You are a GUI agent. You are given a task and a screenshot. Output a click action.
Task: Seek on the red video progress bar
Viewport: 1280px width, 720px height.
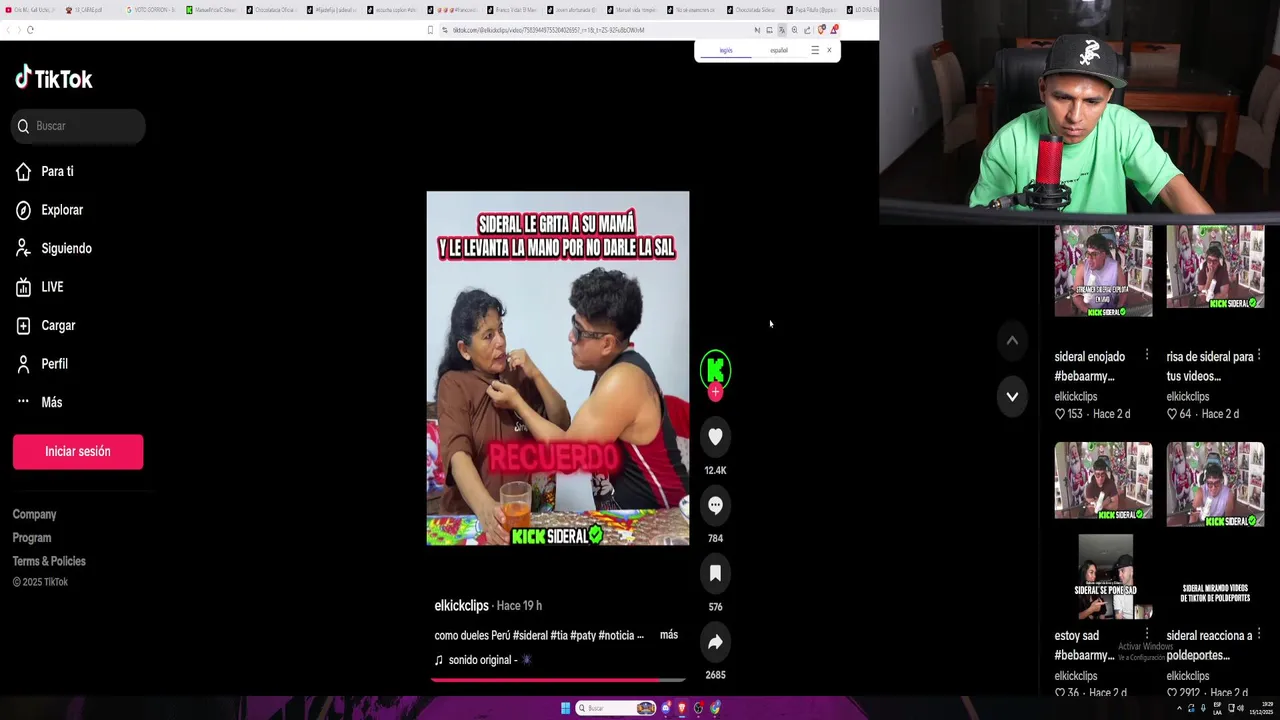558,680
